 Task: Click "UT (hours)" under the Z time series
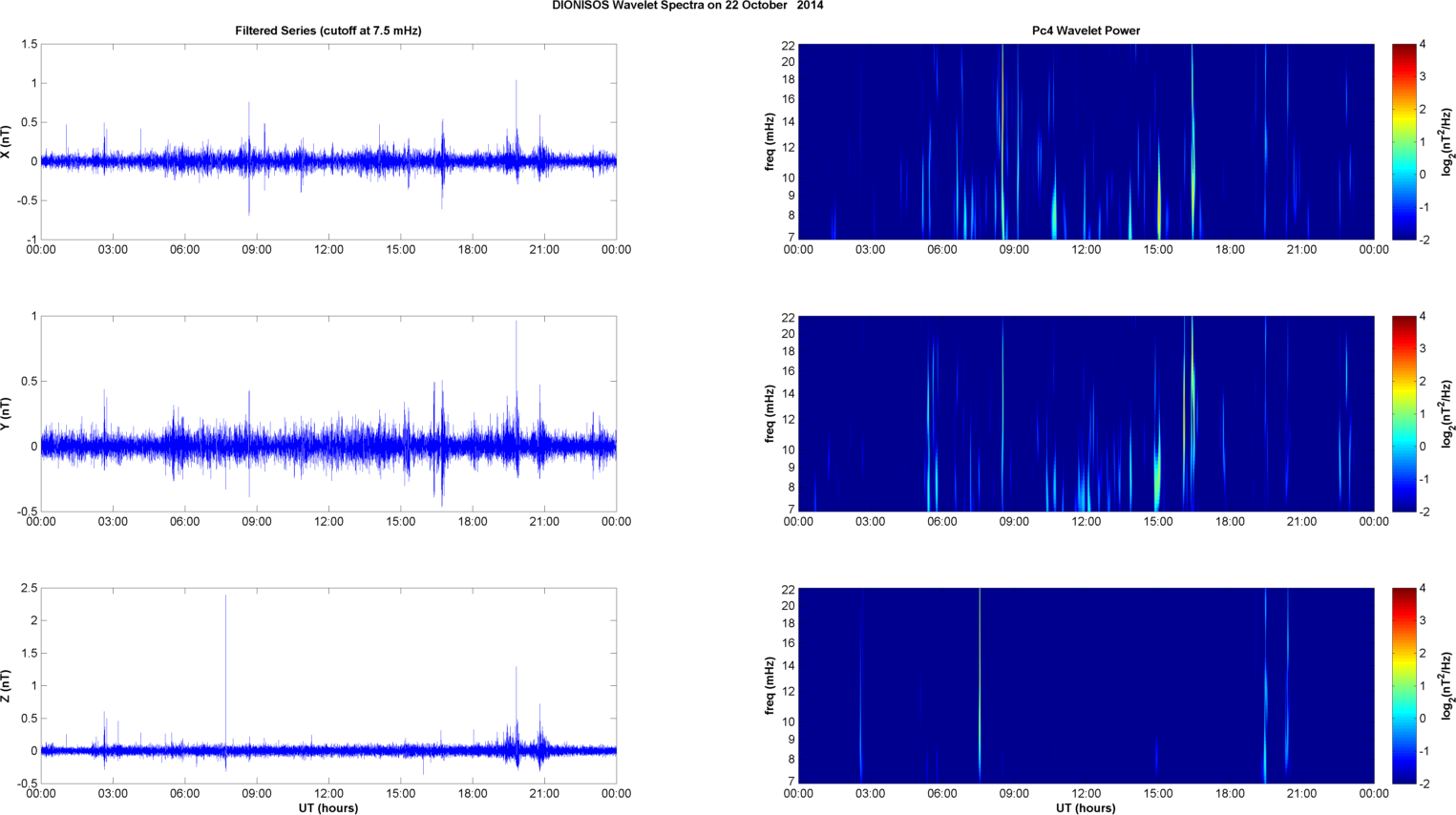click(x=328, y=808)
